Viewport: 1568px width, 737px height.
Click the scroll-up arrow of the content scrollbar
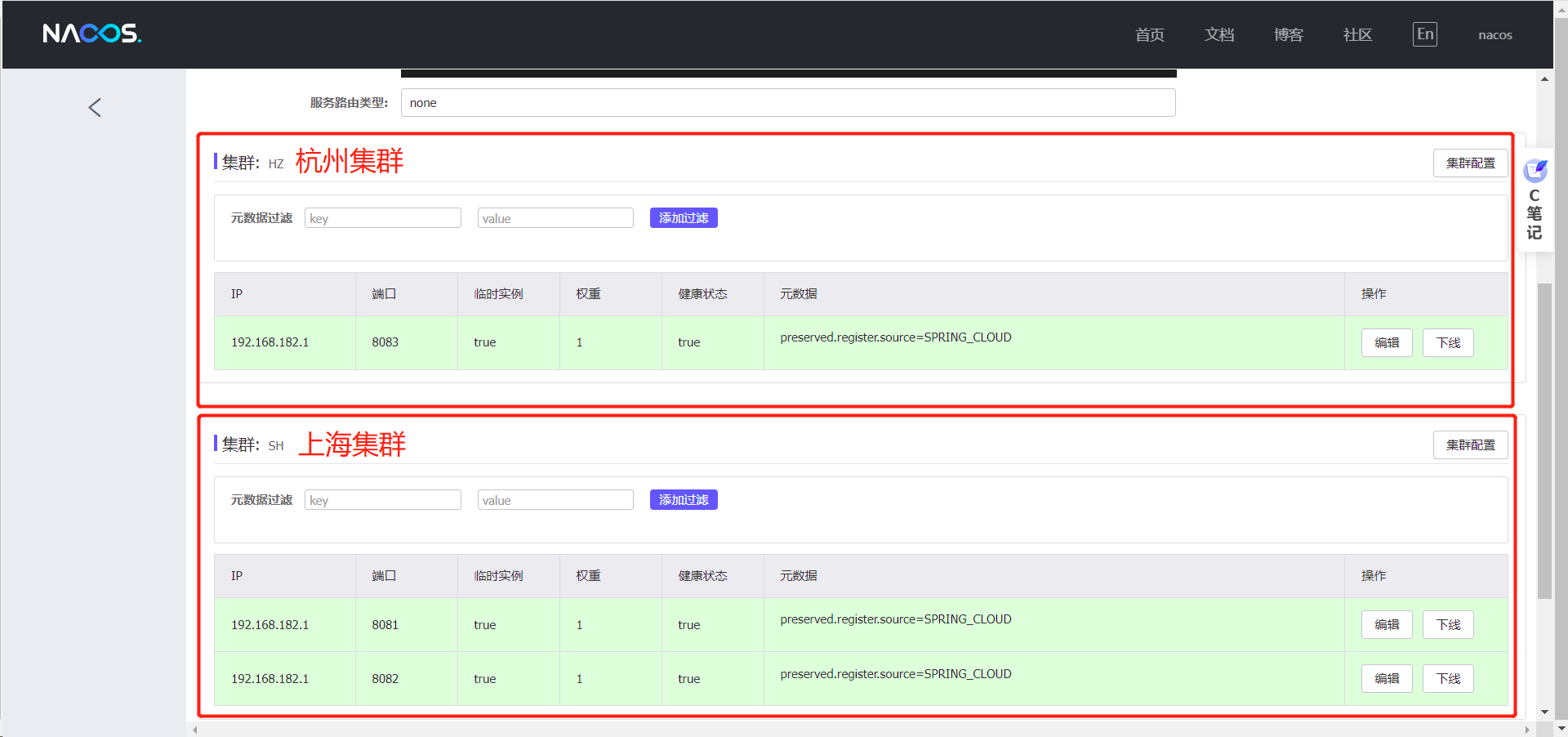[x=1544, y=78]
